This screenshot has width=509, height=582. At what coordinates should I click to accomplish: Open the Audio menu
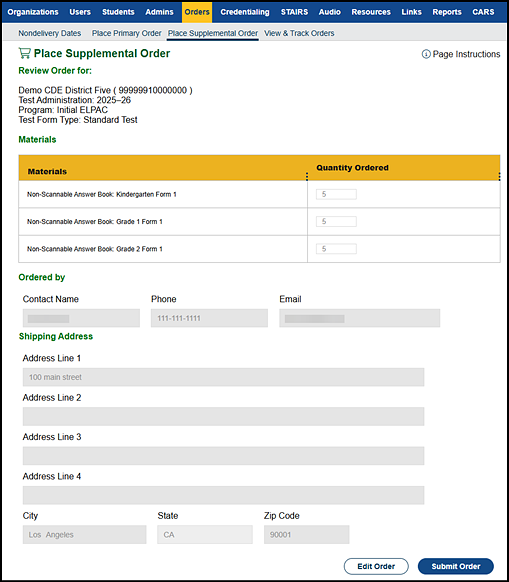(x=329, y=12)
